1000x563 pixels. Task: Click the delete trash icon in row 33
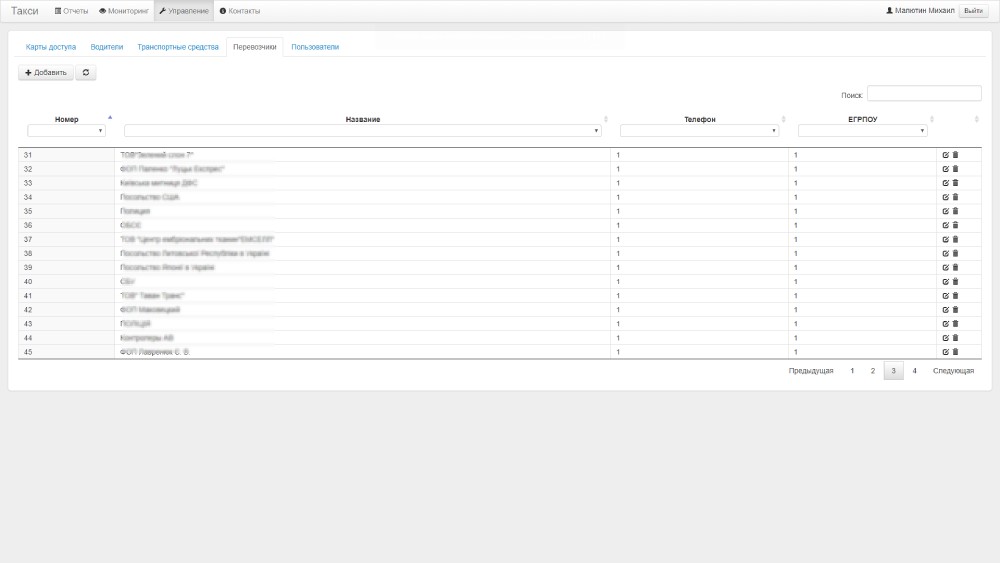point(955,183)
